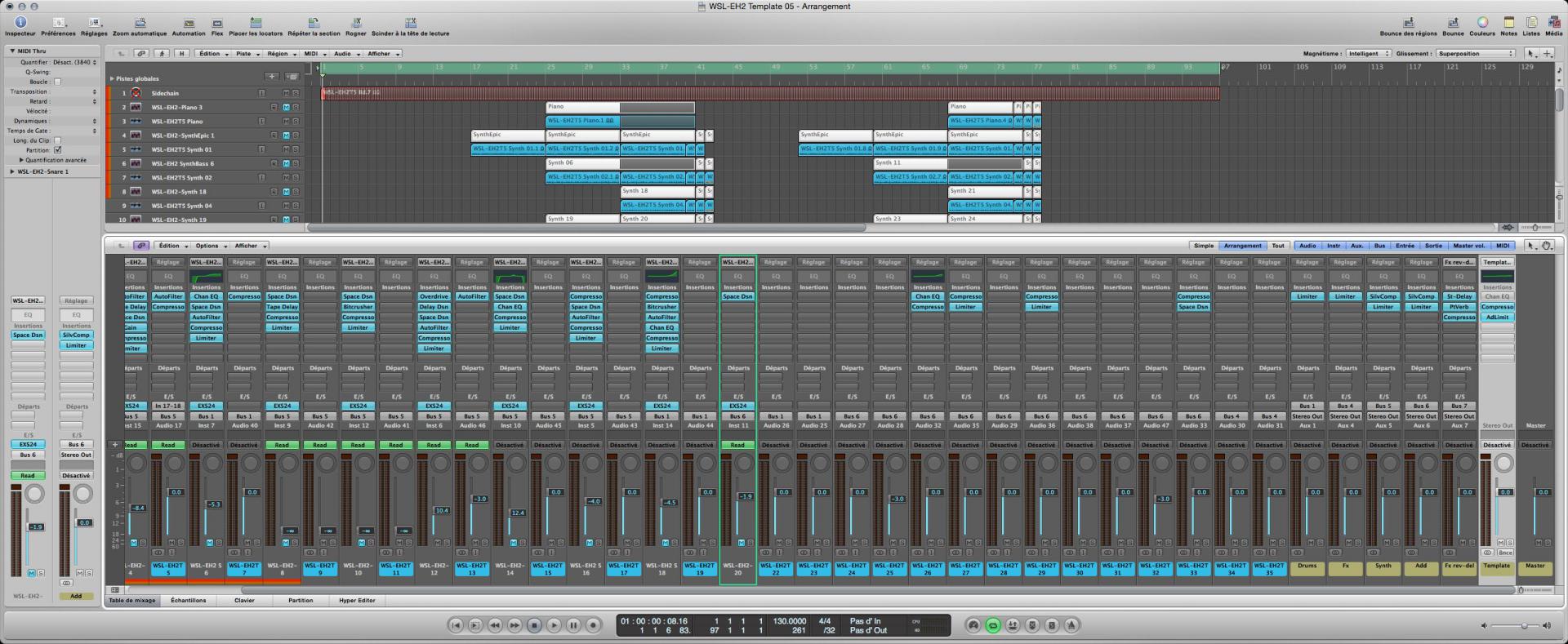Select the Table de mixage tab
Viewport: 1568px width, 644px height.
coord(132,600)
